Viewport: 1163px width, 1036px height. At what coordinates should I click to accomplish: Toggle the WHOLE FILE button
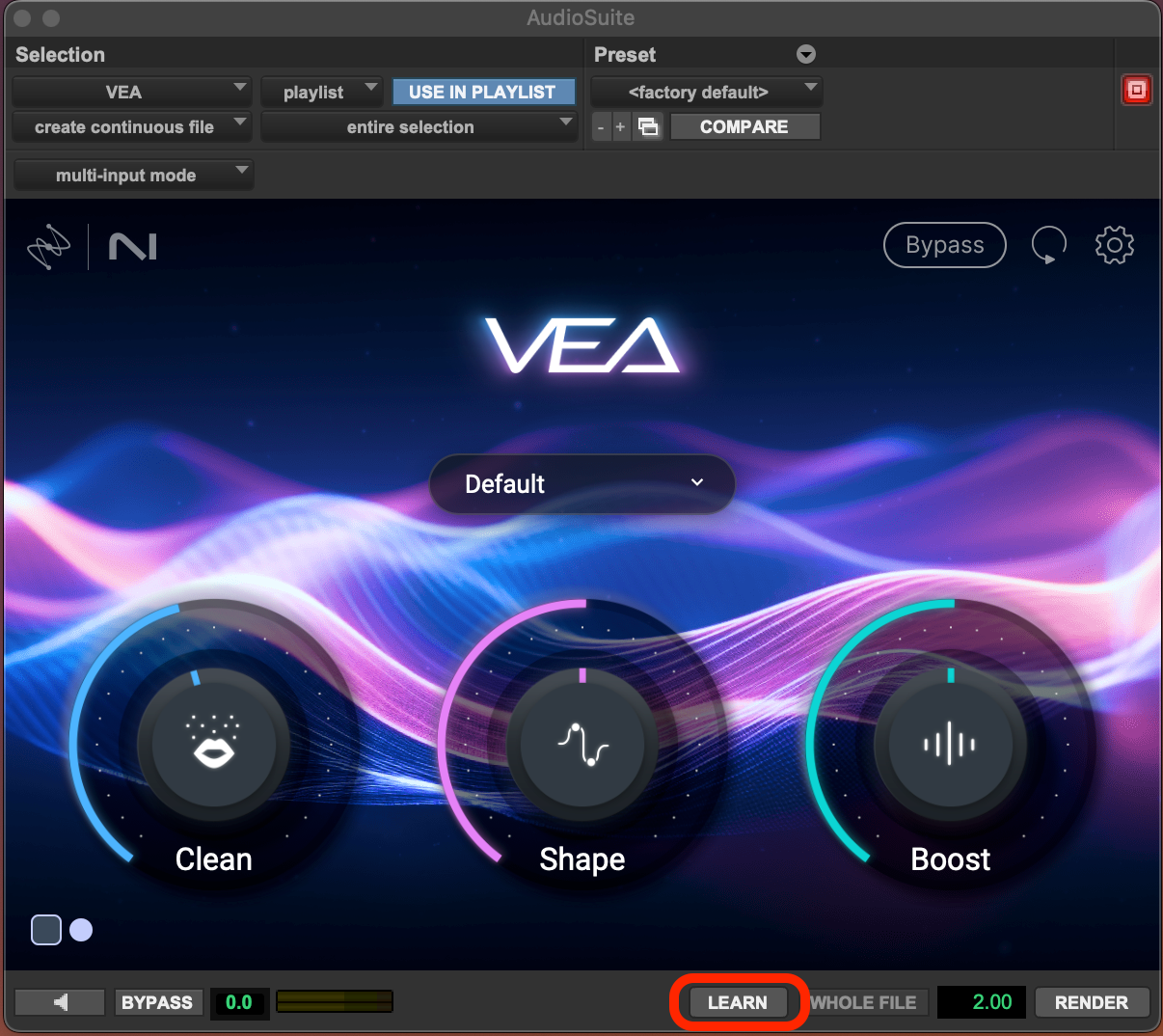point(864,1002)
